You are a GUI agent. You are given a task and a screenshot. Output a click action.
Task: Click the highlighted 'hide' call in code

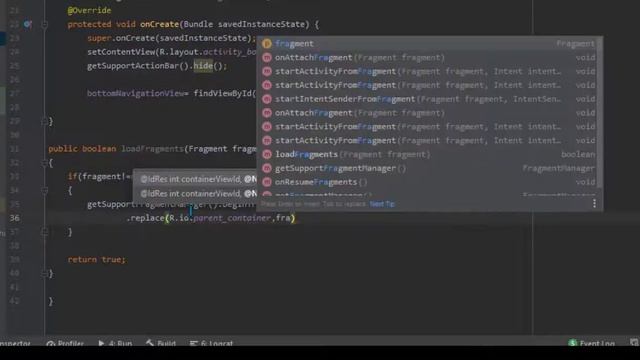(x=203, y=66)
